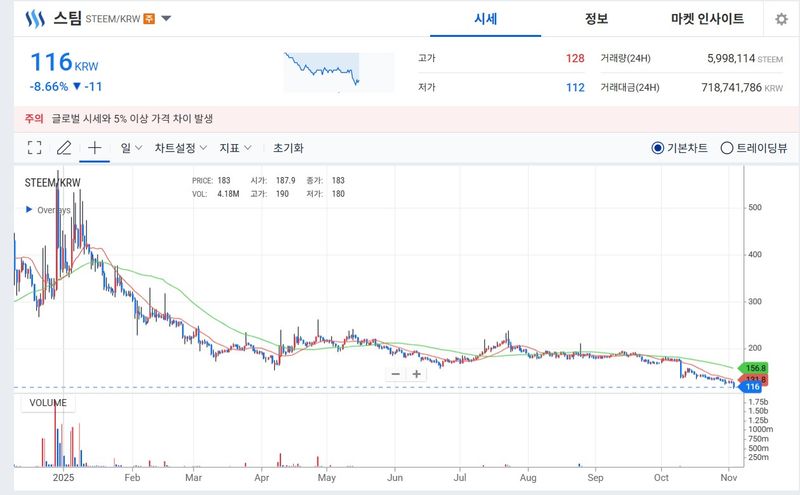This screenshot has width=800, height=495.
Task: Toggle fullscreen chart mode icon
Action: tap(34, 148)
